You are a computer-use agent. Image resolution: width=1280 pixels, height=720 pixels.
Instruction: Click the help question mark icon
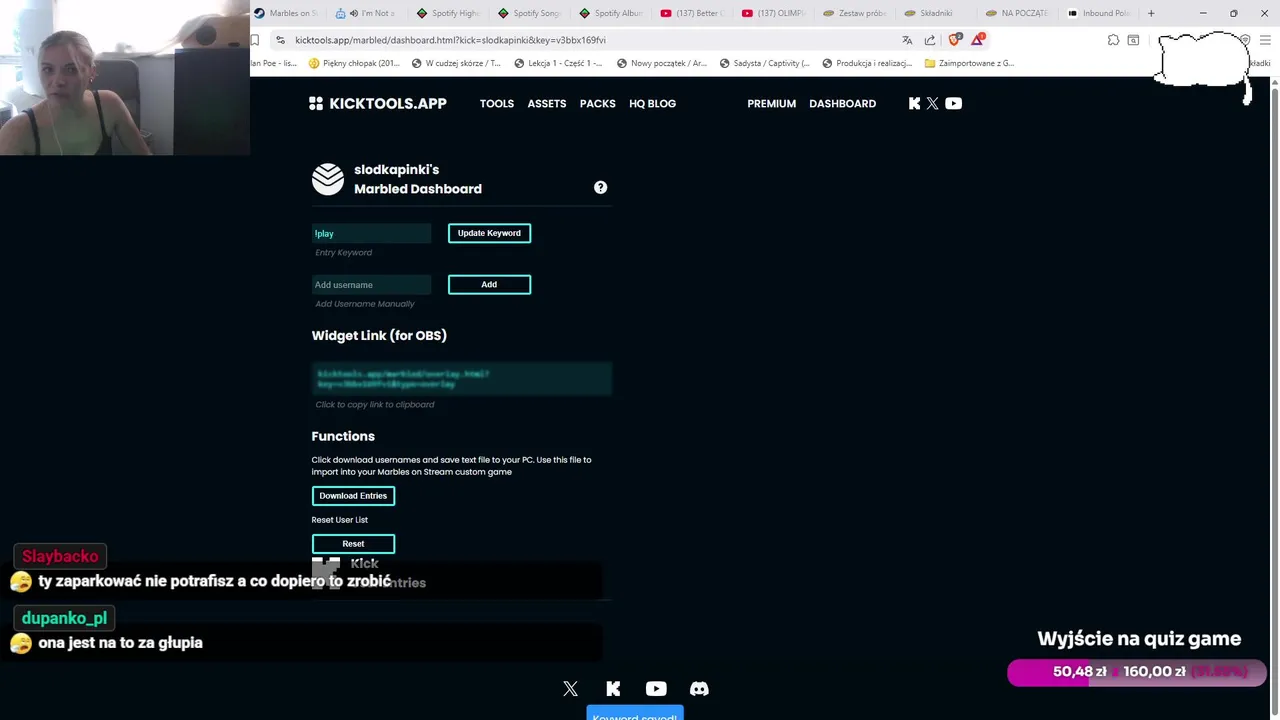click(600, 187)
